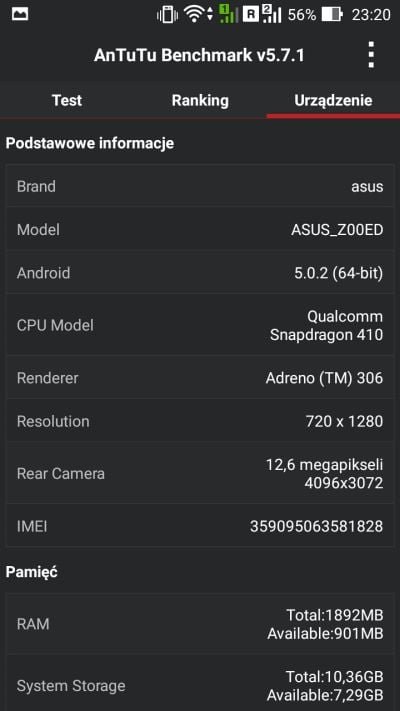Open the three-dot overflow menu
Screen dimensions: 400x711
pyautogui.click(x=371, y=55)
